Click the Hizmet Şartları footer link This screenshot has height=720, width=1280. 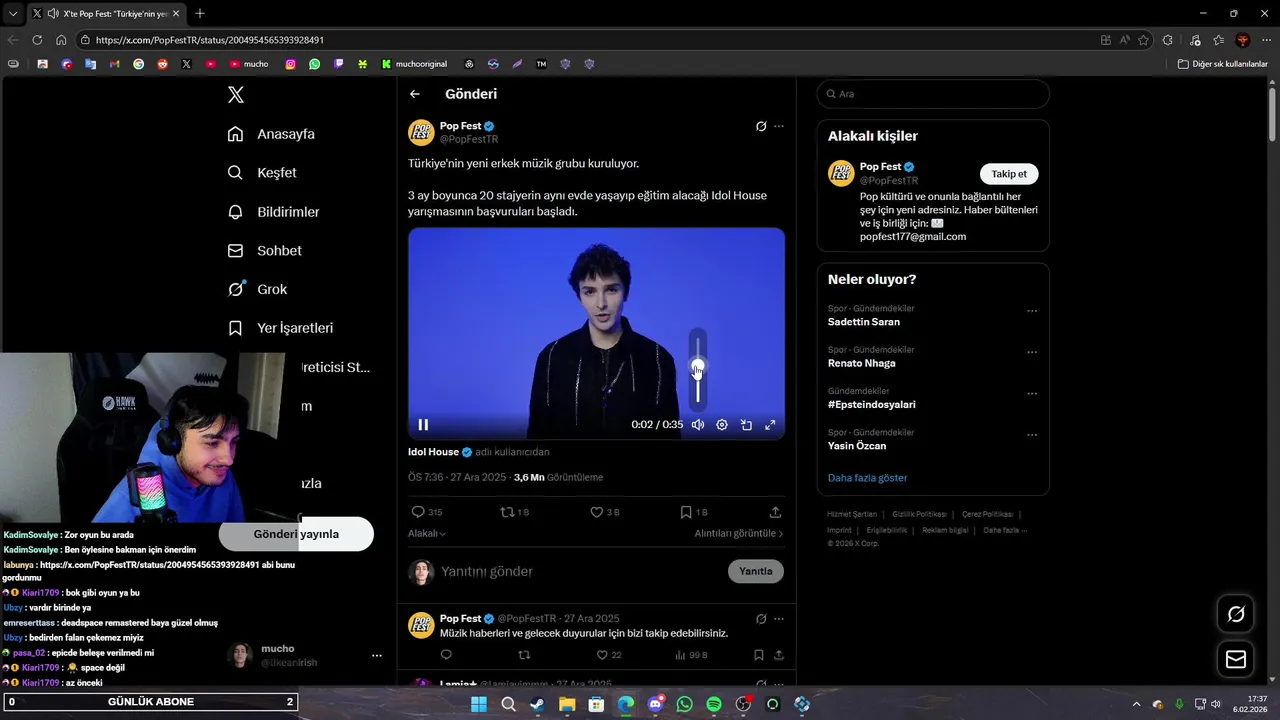pos(852,514)
